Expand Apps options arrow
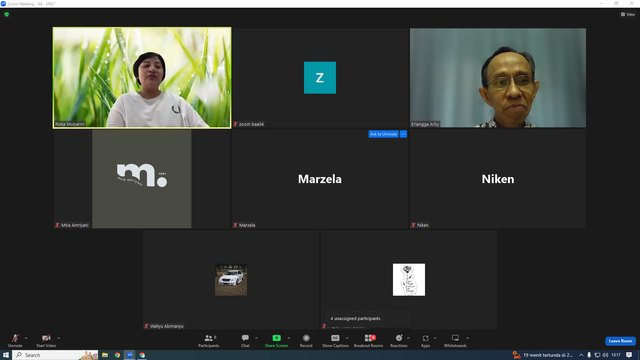Image resolution: width=640 pixels, height=360 pixels. coord(435,338)
